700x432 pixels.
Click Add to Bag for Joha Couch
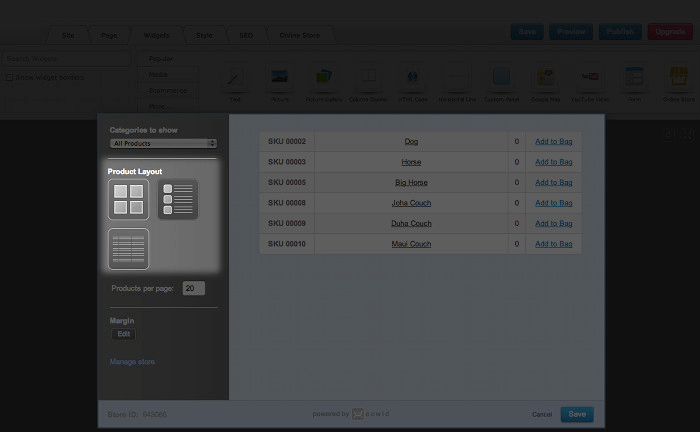(554, 203)
